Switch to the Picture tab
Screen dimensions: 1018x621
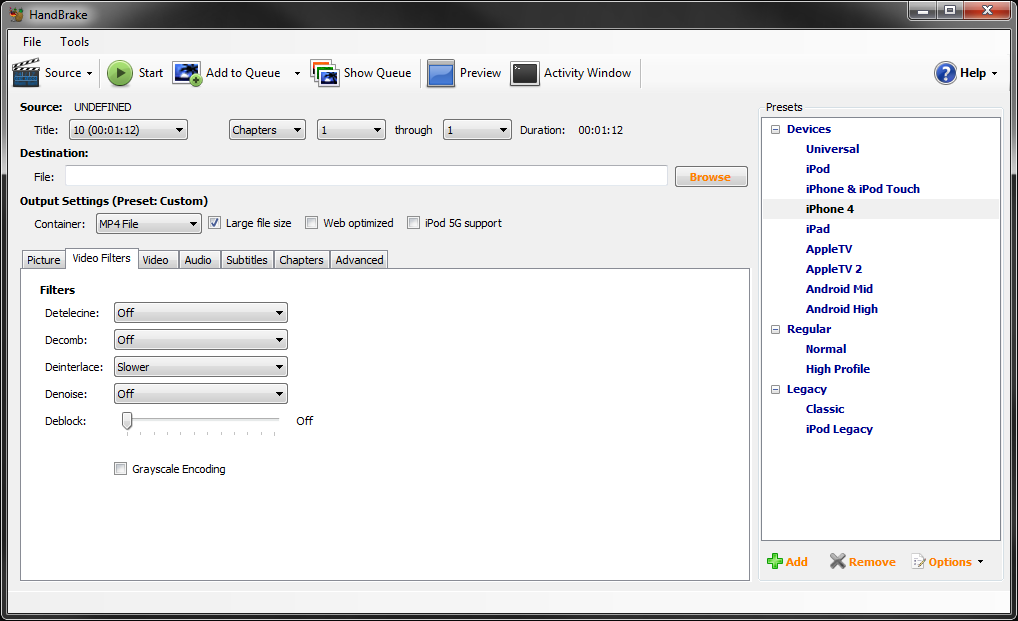43,260
